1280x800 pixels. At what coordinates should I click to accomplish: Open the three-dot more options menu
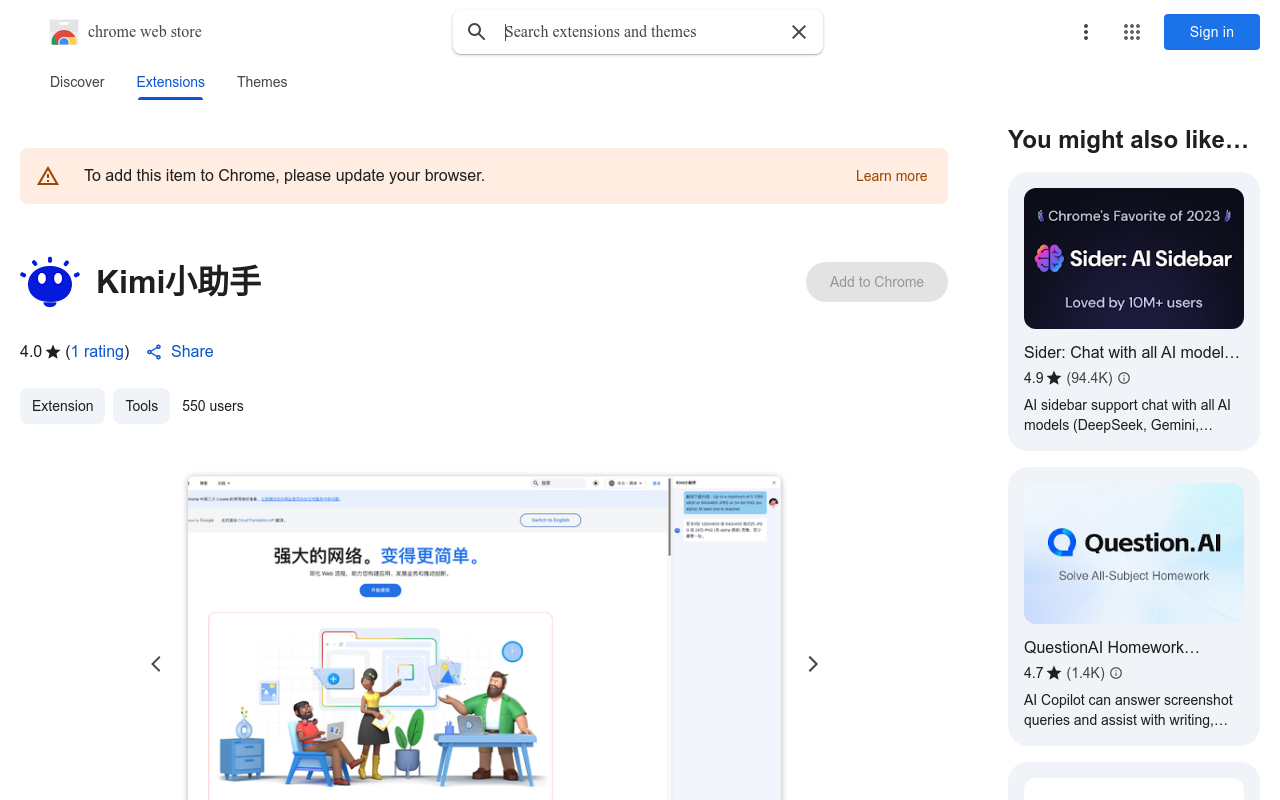[x=1086, y=32]
